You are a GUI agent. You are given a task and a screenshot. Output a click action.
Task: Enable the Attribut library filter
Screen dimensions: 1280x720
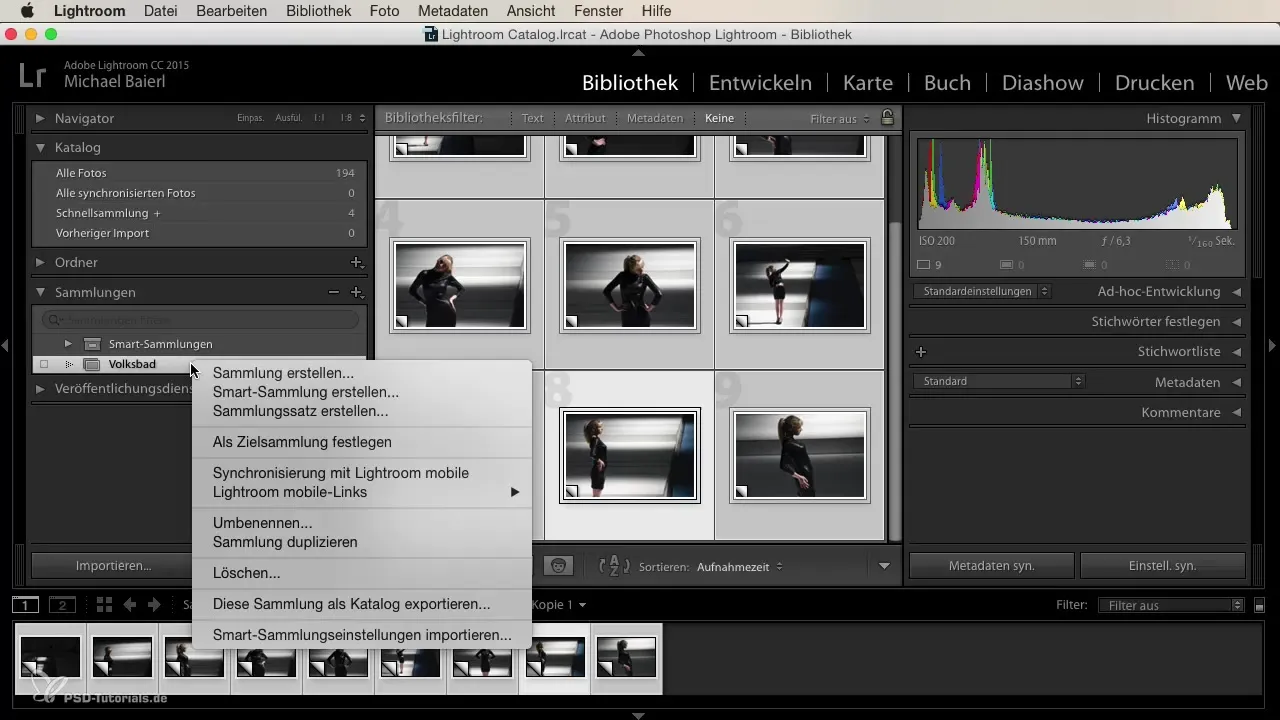pyautogui.click(x=585, y=118)
